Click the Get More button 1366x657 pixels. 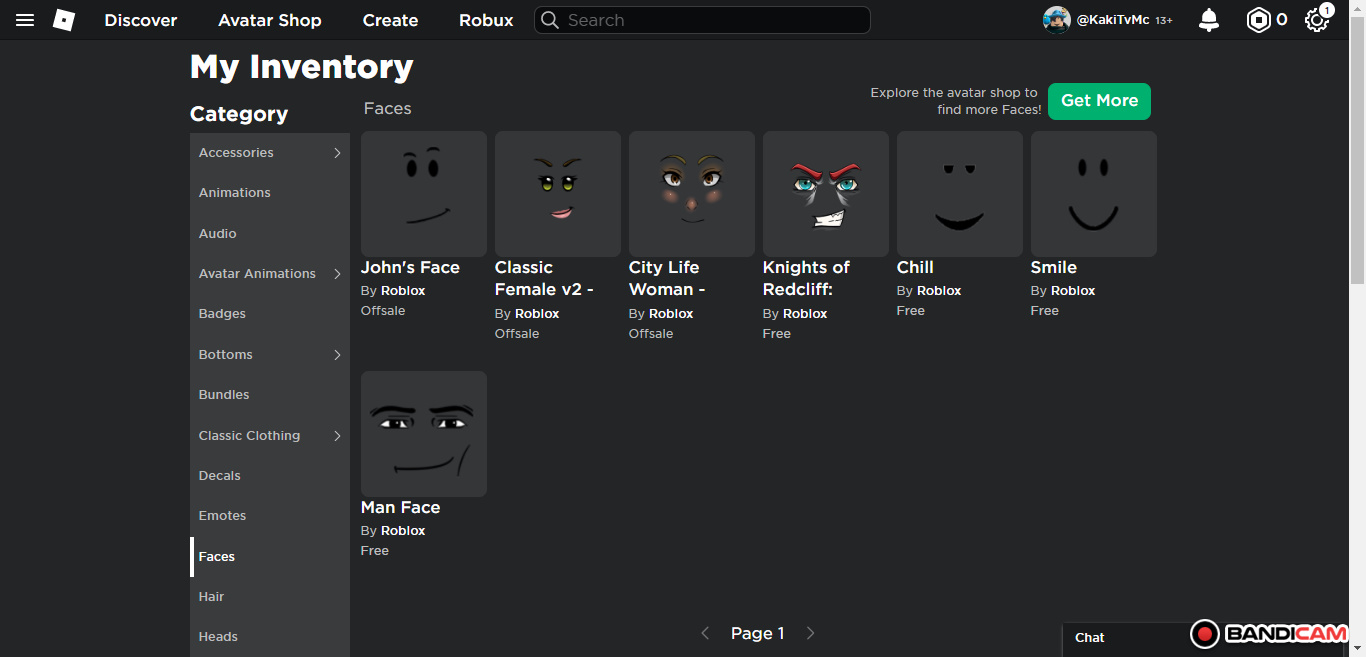click(x=1099, y=101)
